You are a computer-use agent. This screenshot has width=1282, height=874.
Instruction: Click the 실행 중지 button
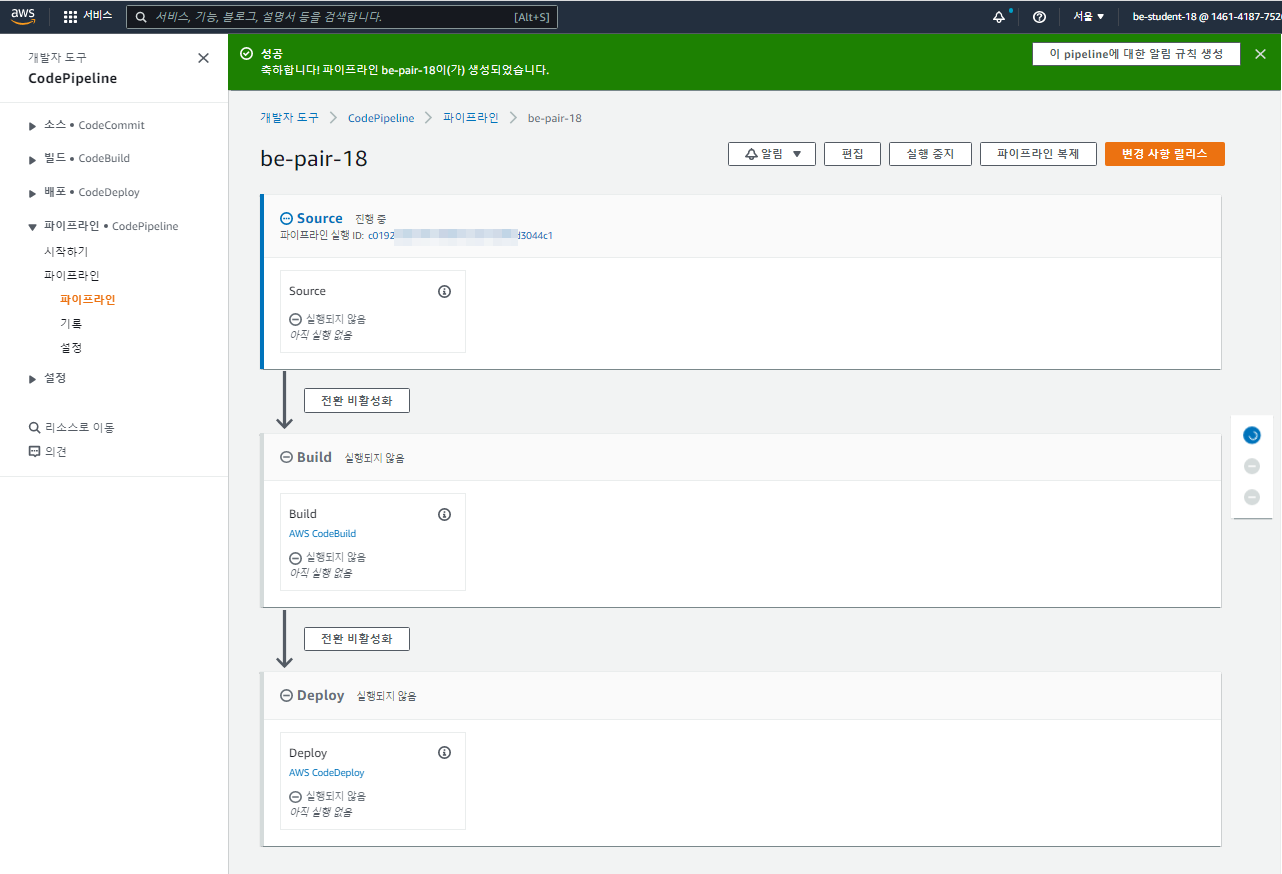click(930, 154)
